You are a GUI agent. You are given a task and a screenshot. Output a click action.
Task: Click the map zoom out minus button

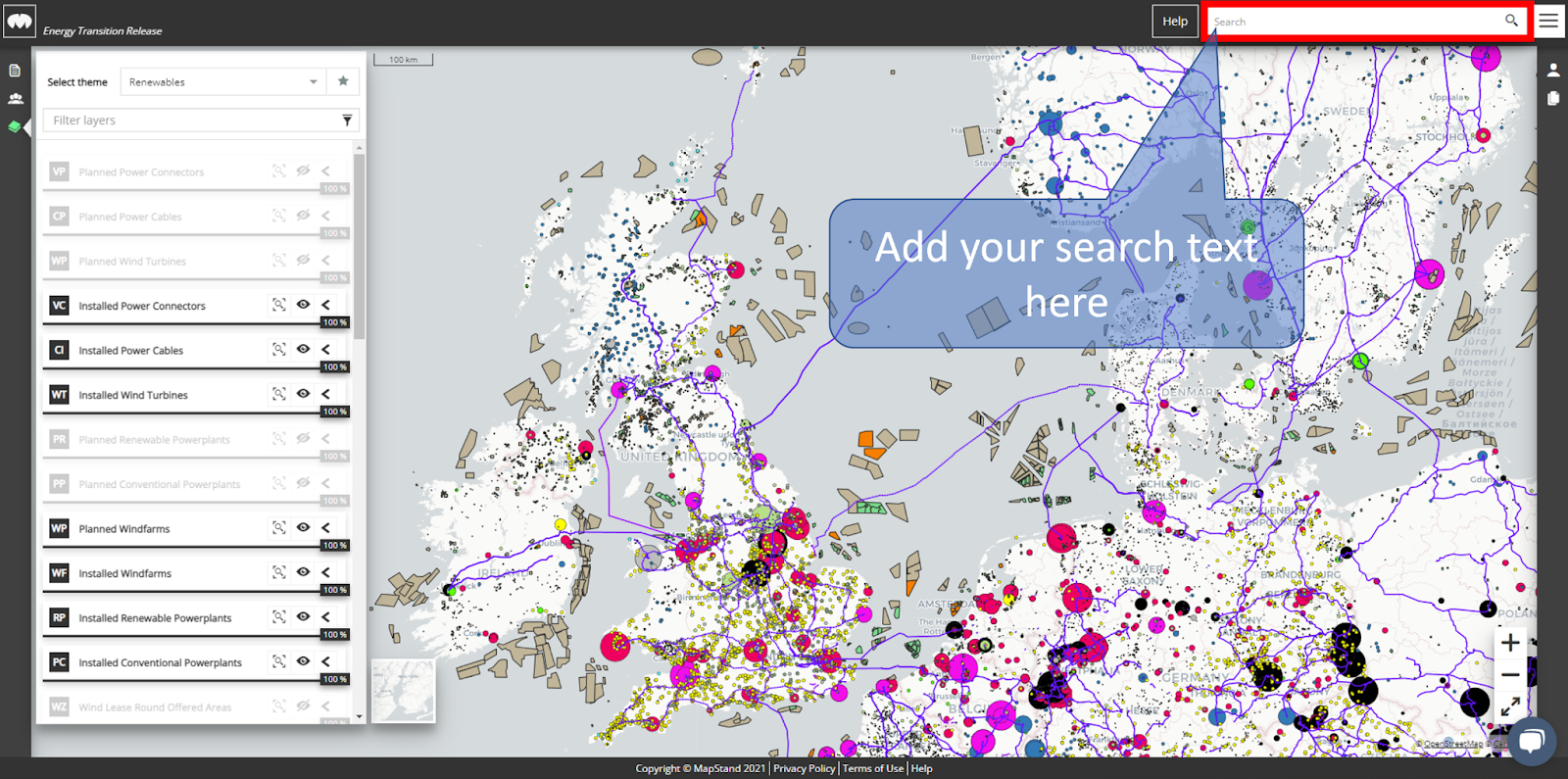(1510, 675)
